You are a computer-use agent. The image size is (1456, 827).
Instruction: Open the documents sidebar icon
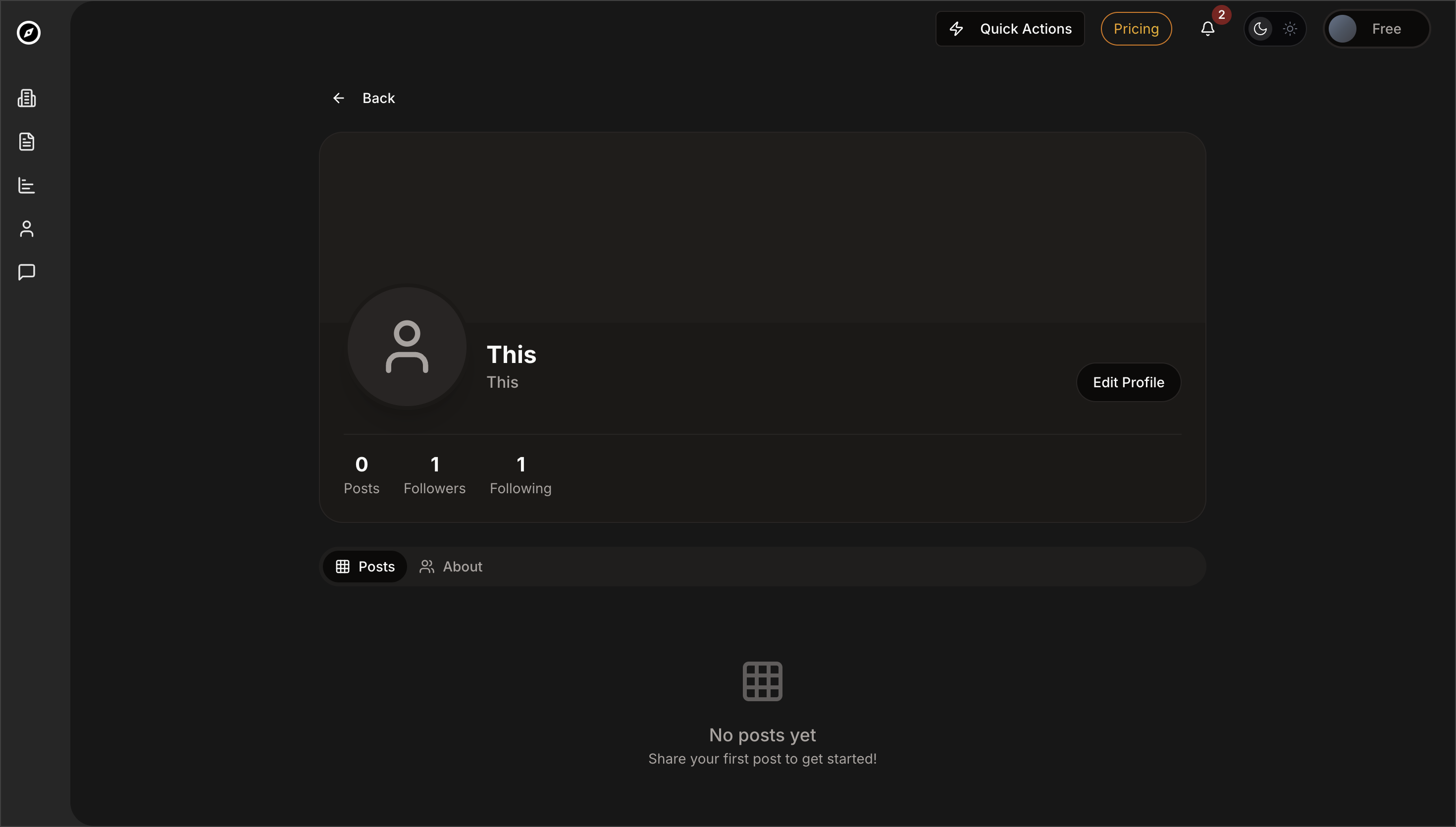pyautogui.click(x=27, y=142)
